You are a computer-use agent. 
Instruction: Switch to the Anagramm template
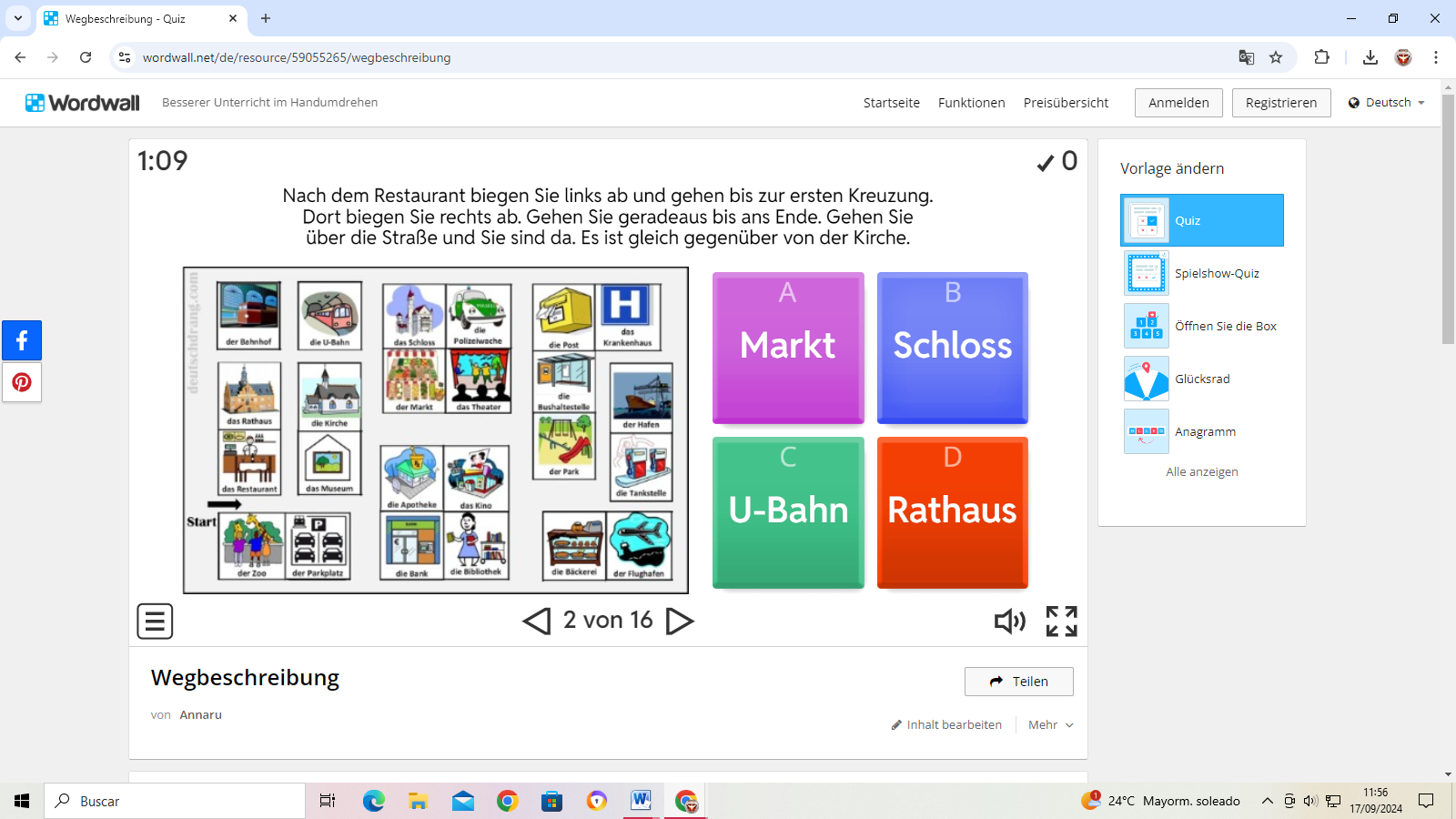coord(1202,431)
